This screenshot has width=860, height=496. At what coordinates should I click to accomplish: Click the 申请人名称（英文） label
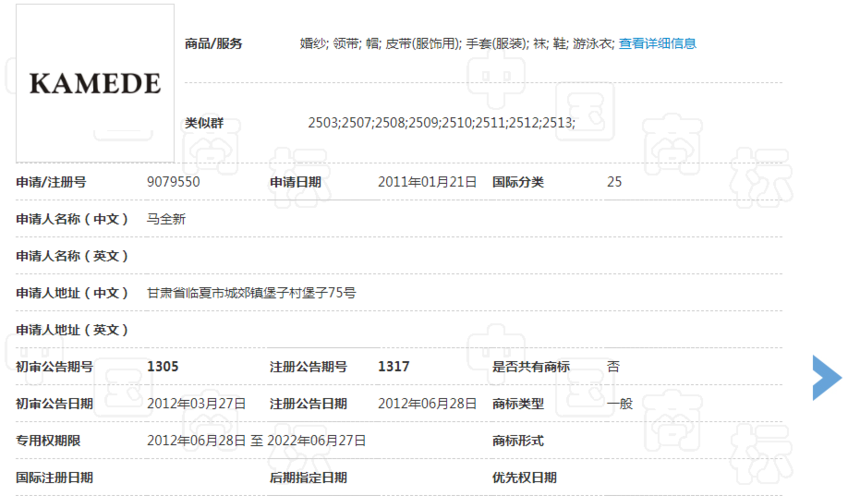click(x=72, y=256)
